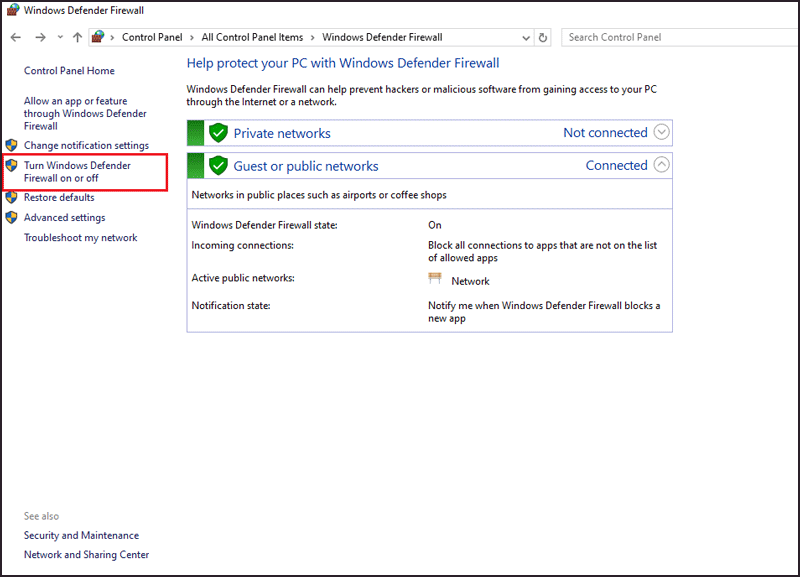This screenshot has width=800, height=577.
Task: Go back with the Back arrow
Action: (x=16, y=37)
